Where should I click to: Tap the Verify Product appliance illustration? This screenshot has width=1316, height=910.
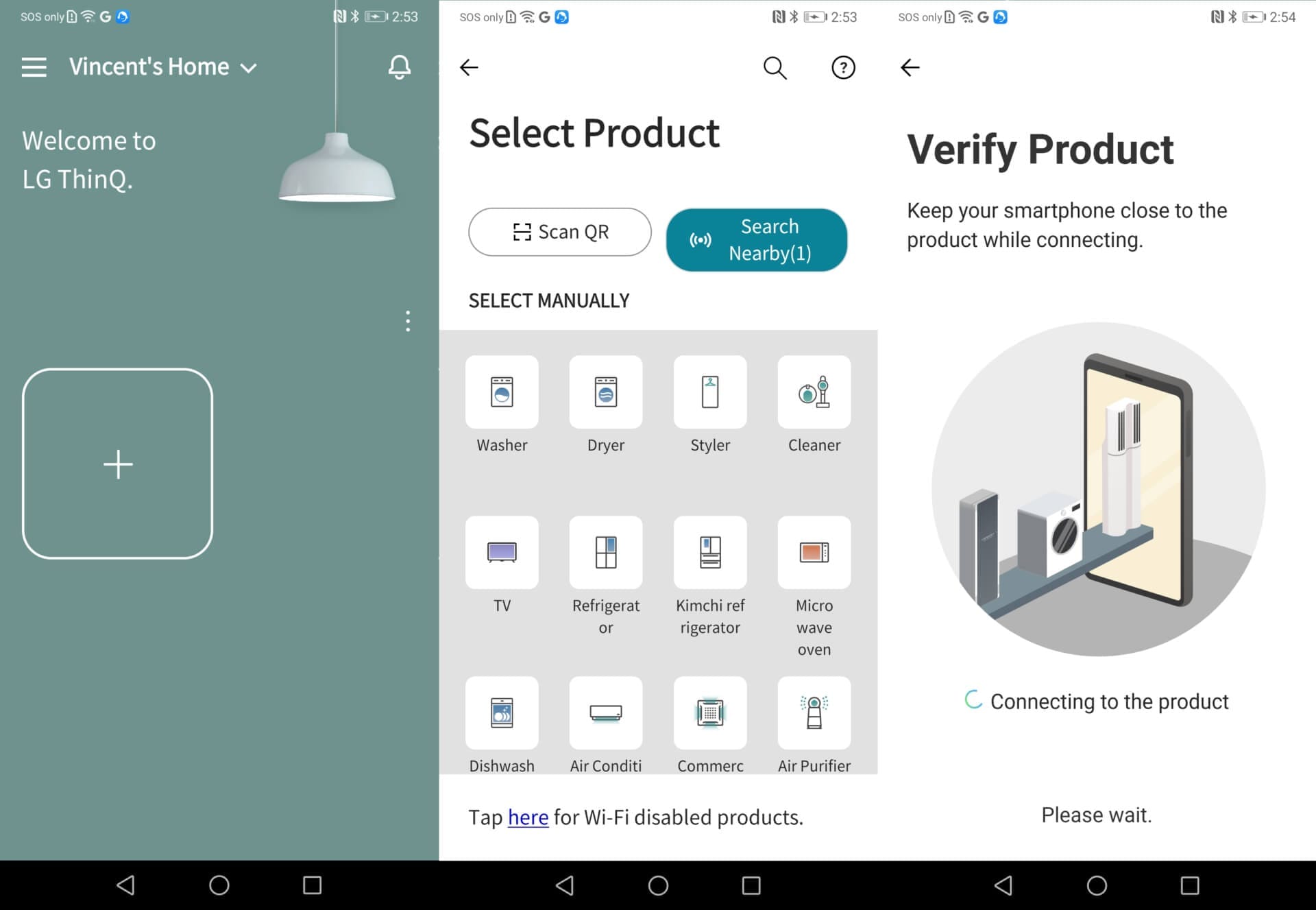pos(1098,489)
